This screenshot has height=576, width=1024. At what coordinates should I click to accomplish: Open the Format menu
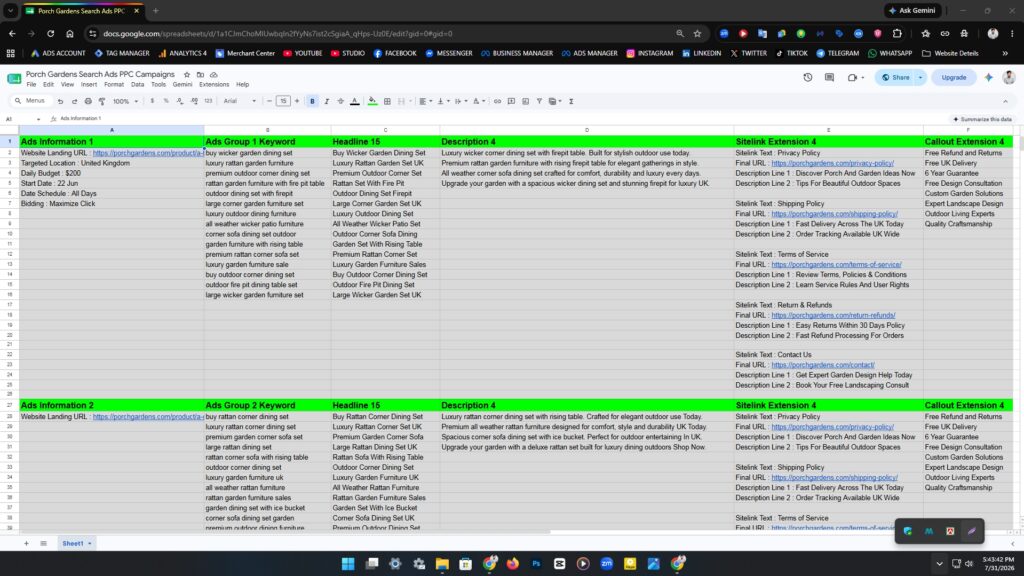click(x=114, y=85)
